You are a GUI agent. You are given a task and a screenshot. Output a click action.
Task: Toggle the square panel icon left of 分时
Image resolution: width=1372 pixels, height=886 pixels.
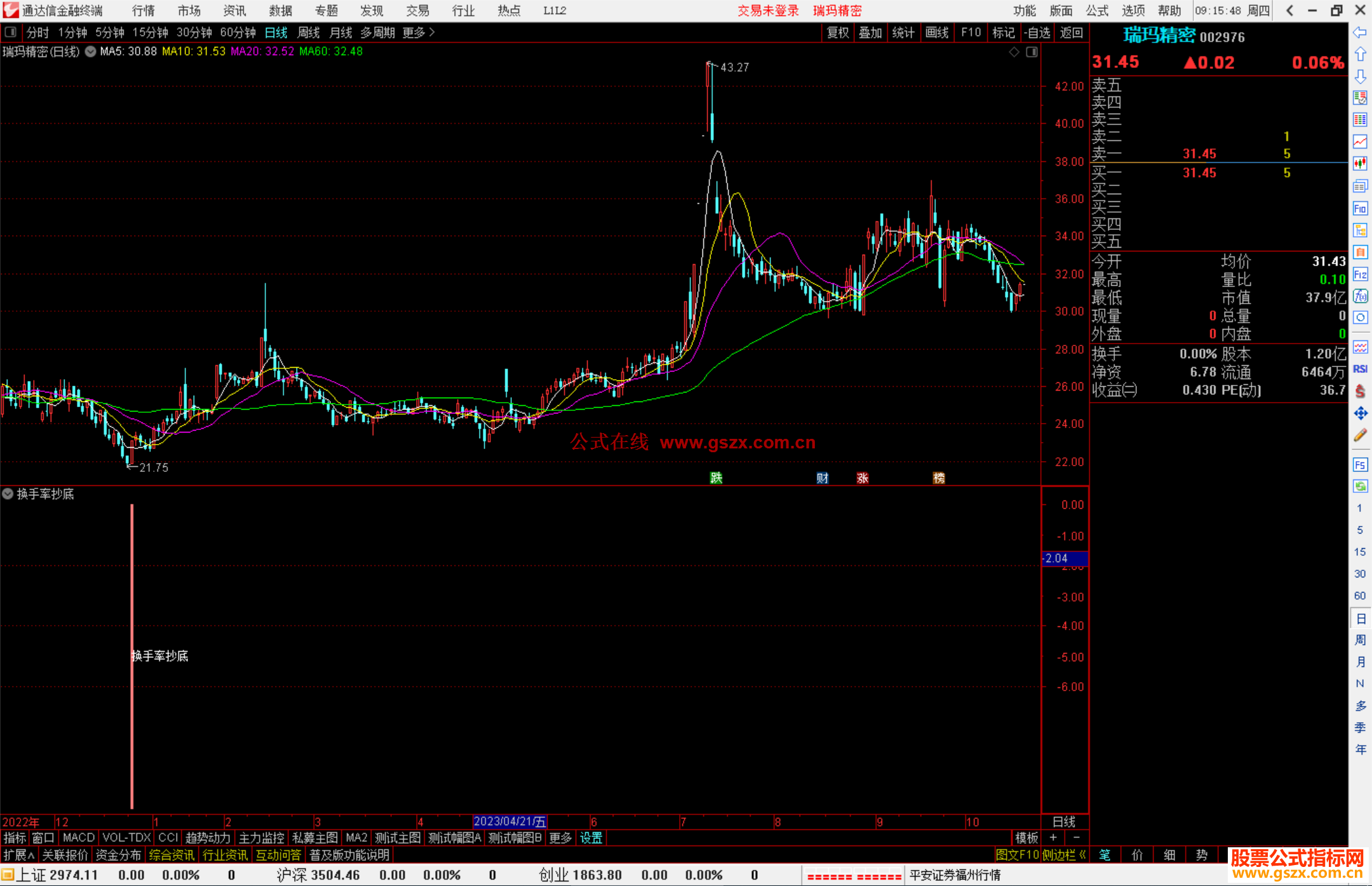[10, 32]
